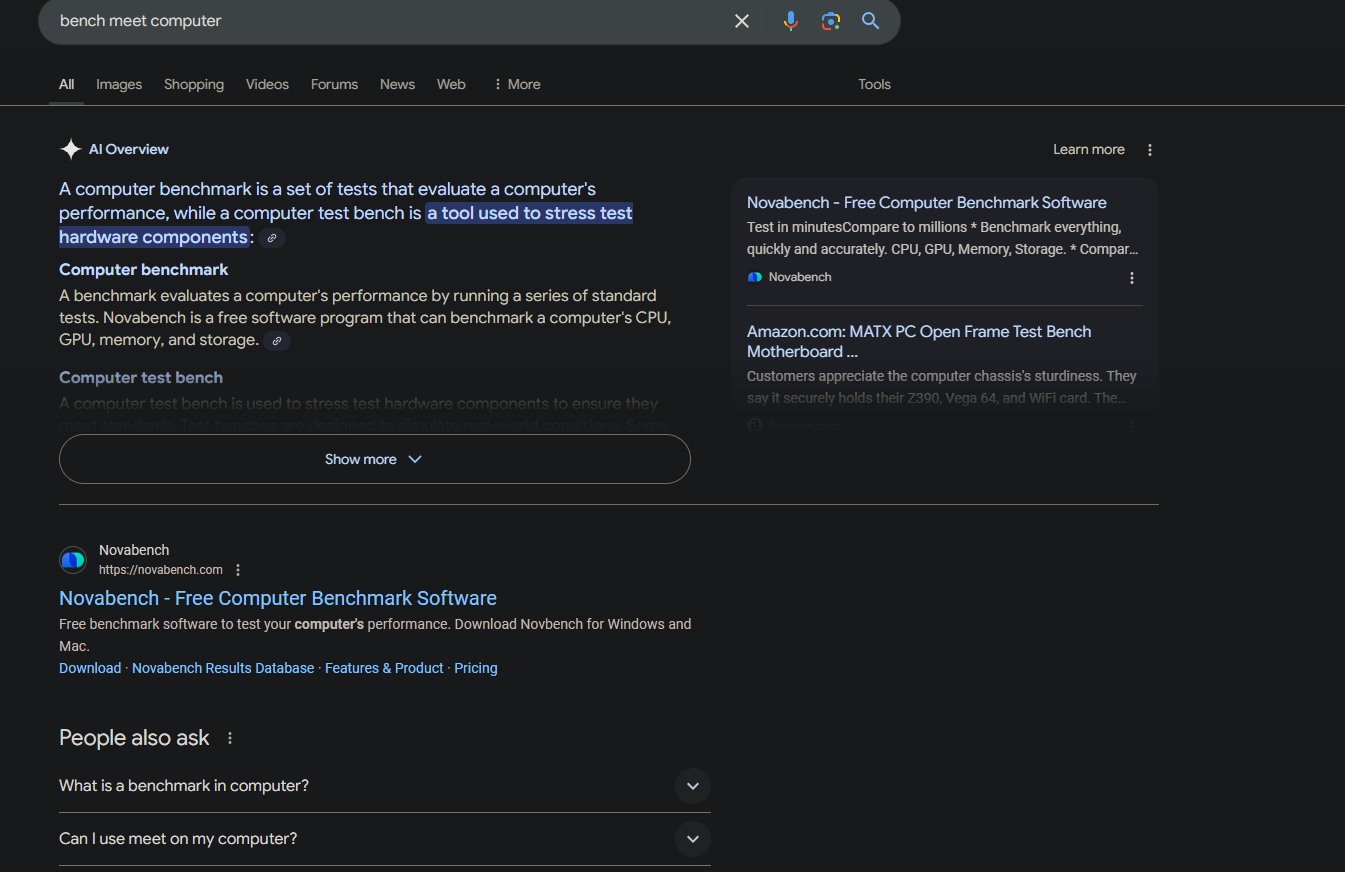Expand 'Can I use meet on my computer?' question
Image resolution: width=1345 pixels, height=872 pixels.
[x=385, y=839]
